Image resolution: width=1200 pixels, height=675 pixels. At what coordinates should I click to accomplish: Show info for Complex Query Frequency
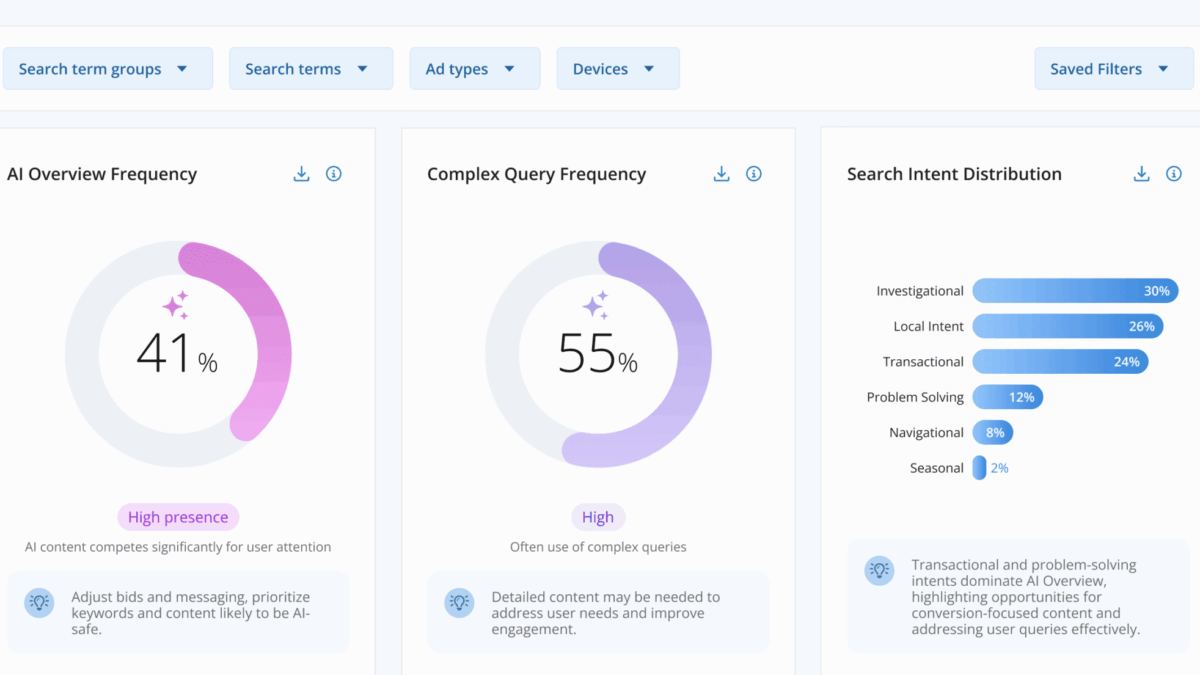pos(754,174)
